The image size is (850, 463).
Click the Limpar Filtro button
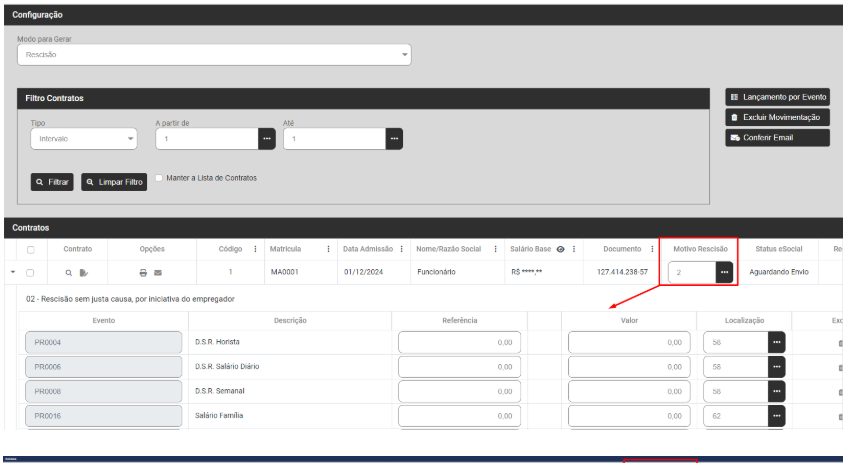point(113,182)
